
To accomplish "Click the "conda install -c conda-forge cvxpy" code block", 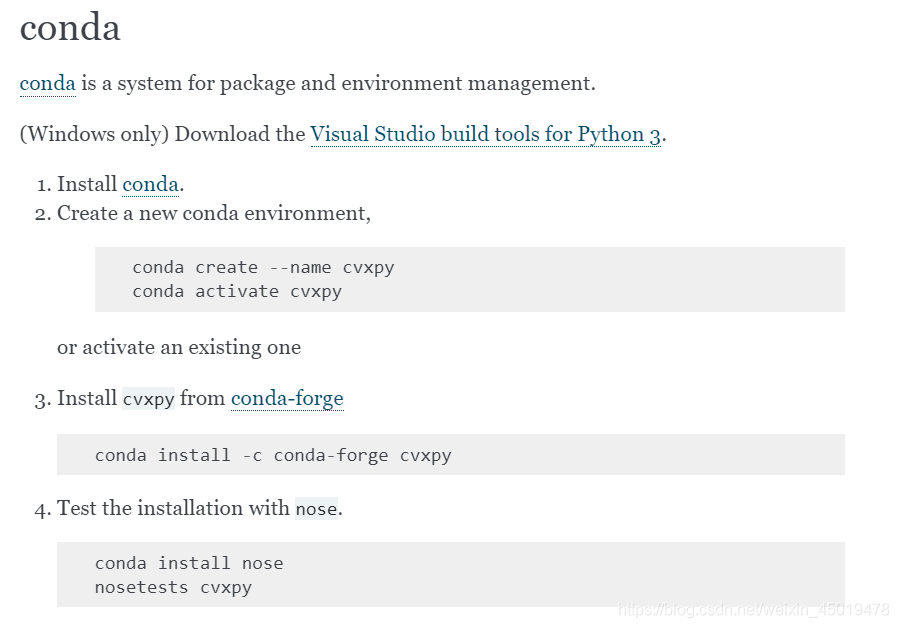I will (x=273, y=455).
